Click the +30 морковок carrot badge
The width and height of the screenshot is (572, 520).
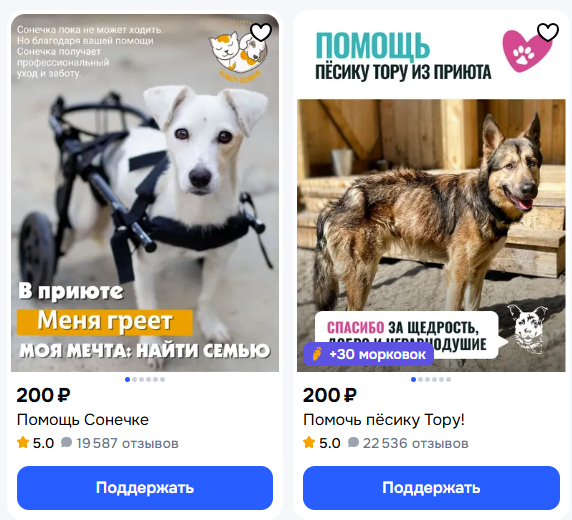tap(368, 354)
